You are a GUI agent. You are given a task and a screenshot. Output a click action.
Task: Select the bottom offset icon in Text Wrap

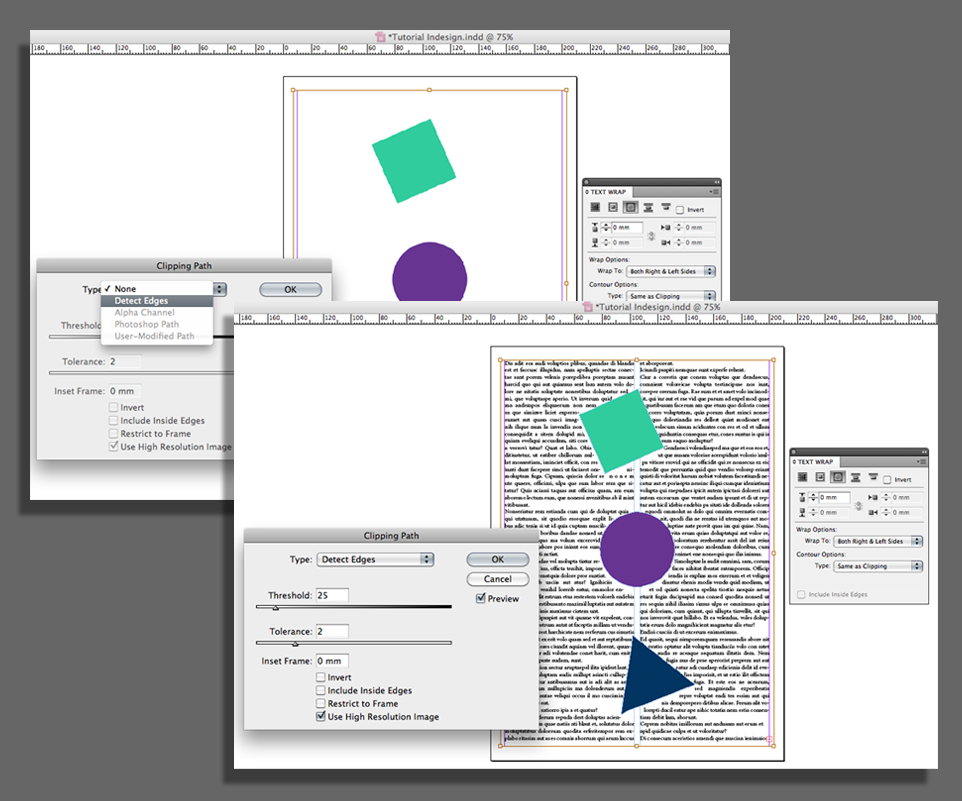(x=801, y=513)
